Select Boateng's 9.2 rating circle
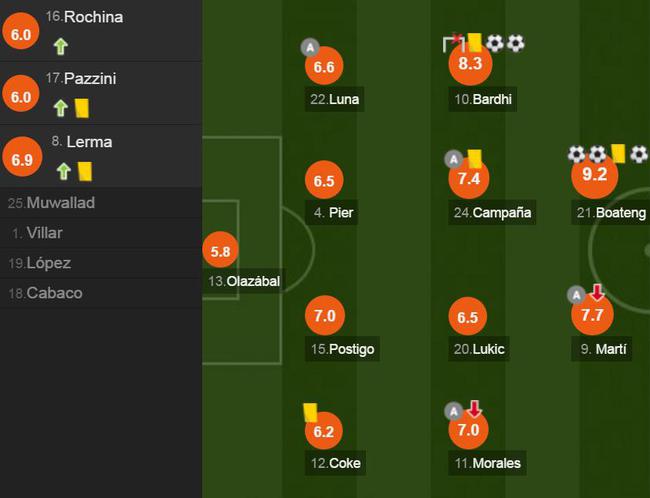 (595, 175)
